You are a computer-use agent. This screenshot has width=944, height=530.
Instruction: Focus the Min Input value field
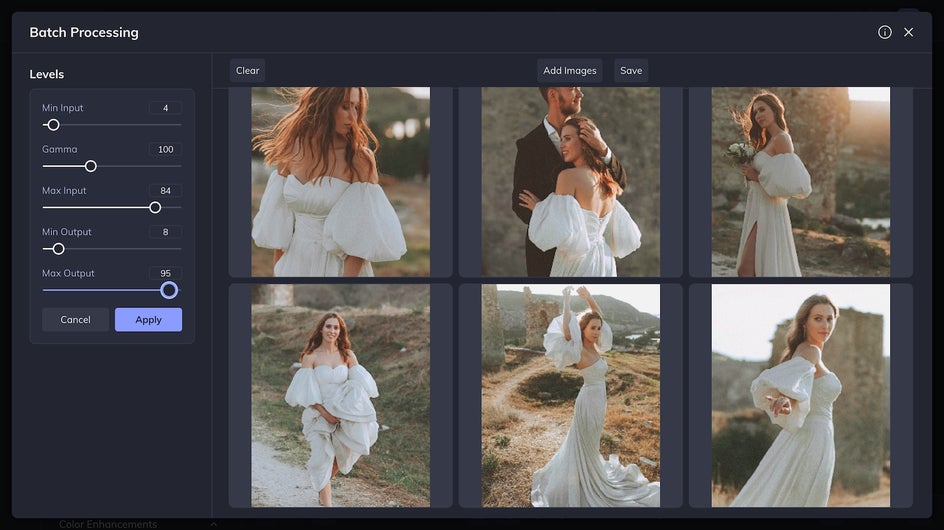coord(166,108)
